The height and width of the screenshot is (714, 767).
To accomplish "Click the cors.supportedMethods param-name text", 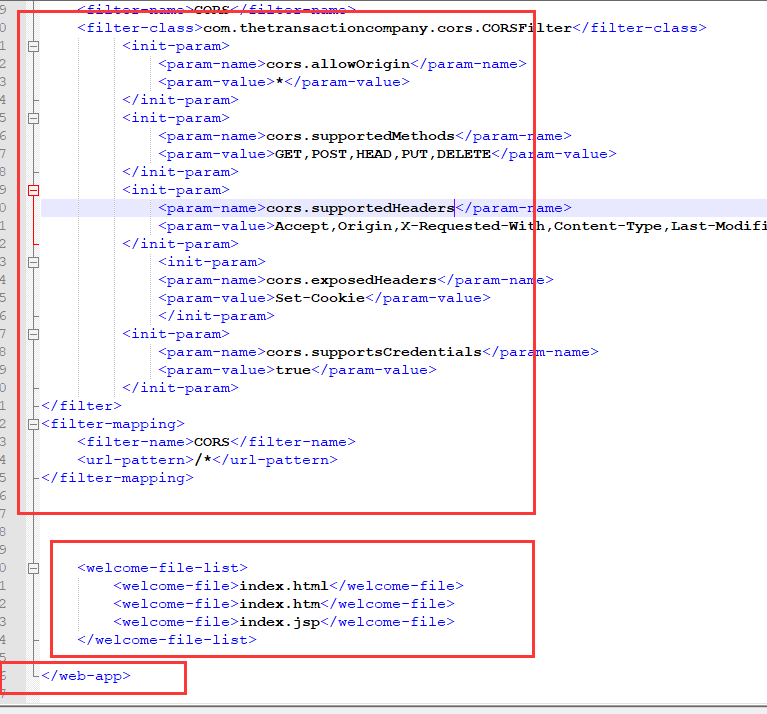I will tap(361, 136).
